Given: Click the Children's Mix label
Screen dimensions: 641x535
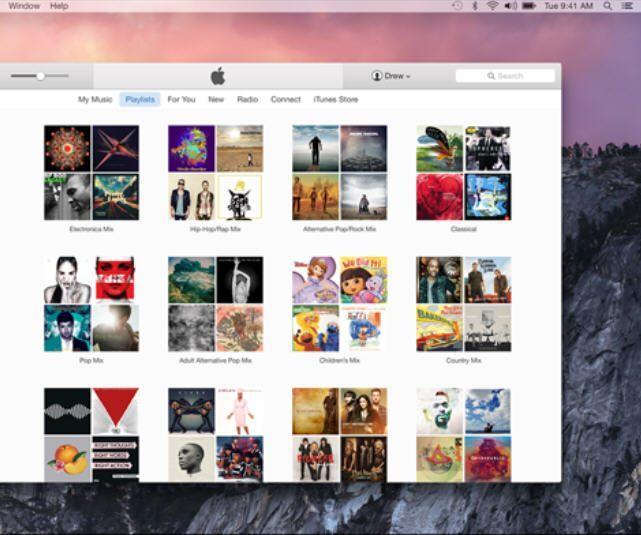Looking at the screenshot, I should 339,360.
